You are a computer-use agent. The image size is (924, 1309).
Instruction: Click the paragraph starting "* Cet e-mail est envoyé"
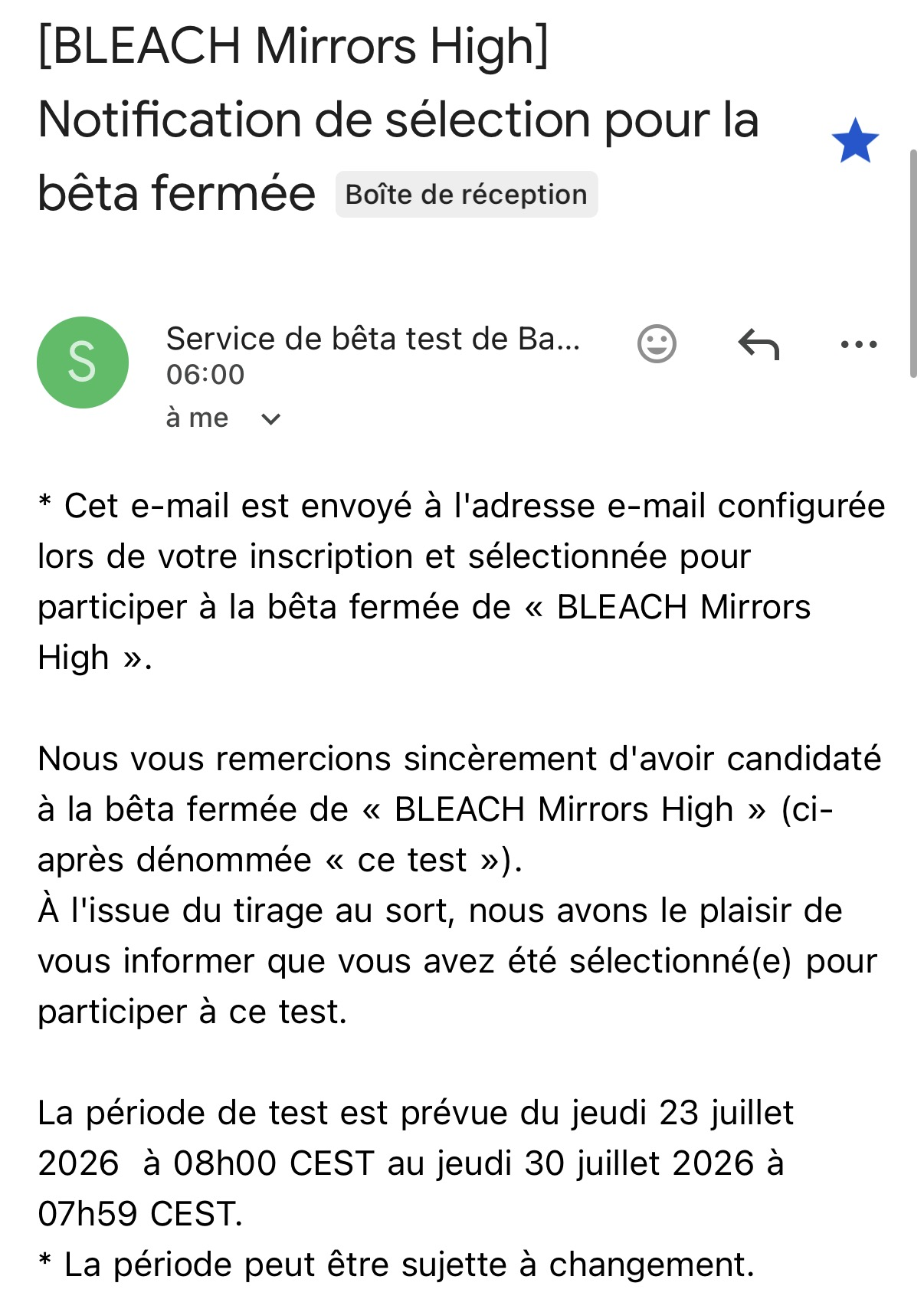[x=461, y=582]
